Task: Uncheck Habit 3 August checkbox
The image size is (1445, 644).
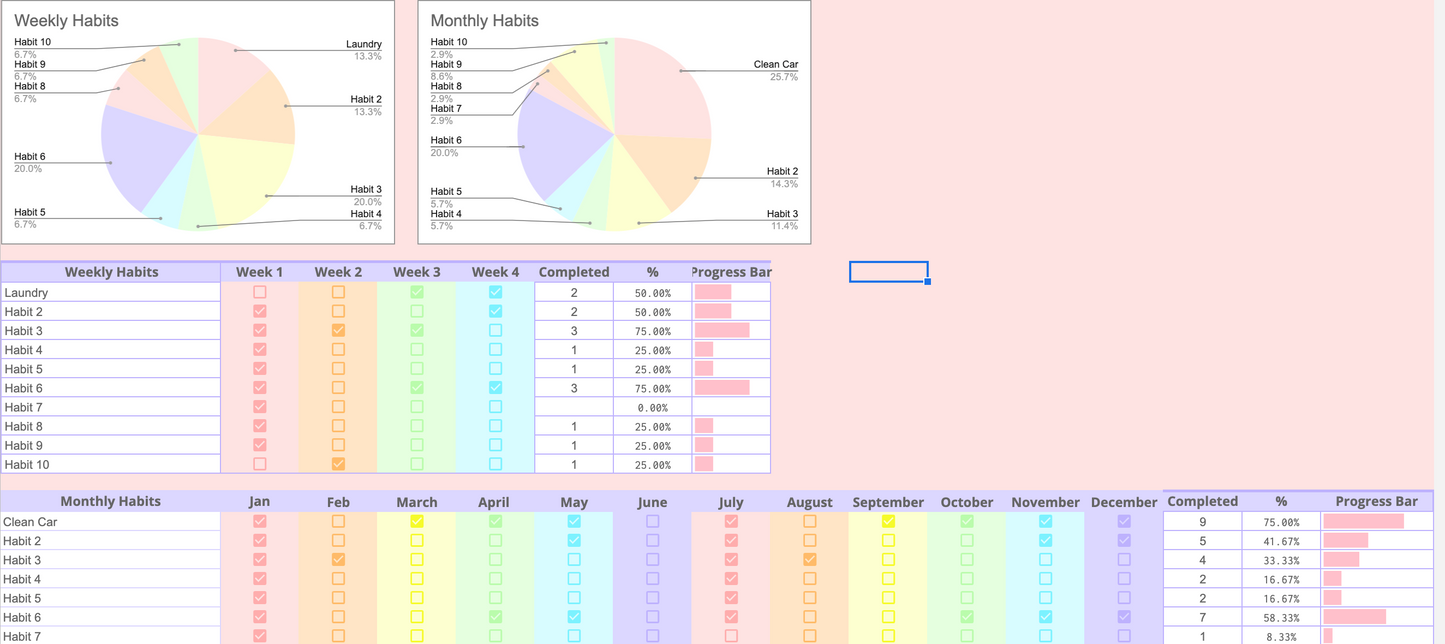Action: pos(809,559)
